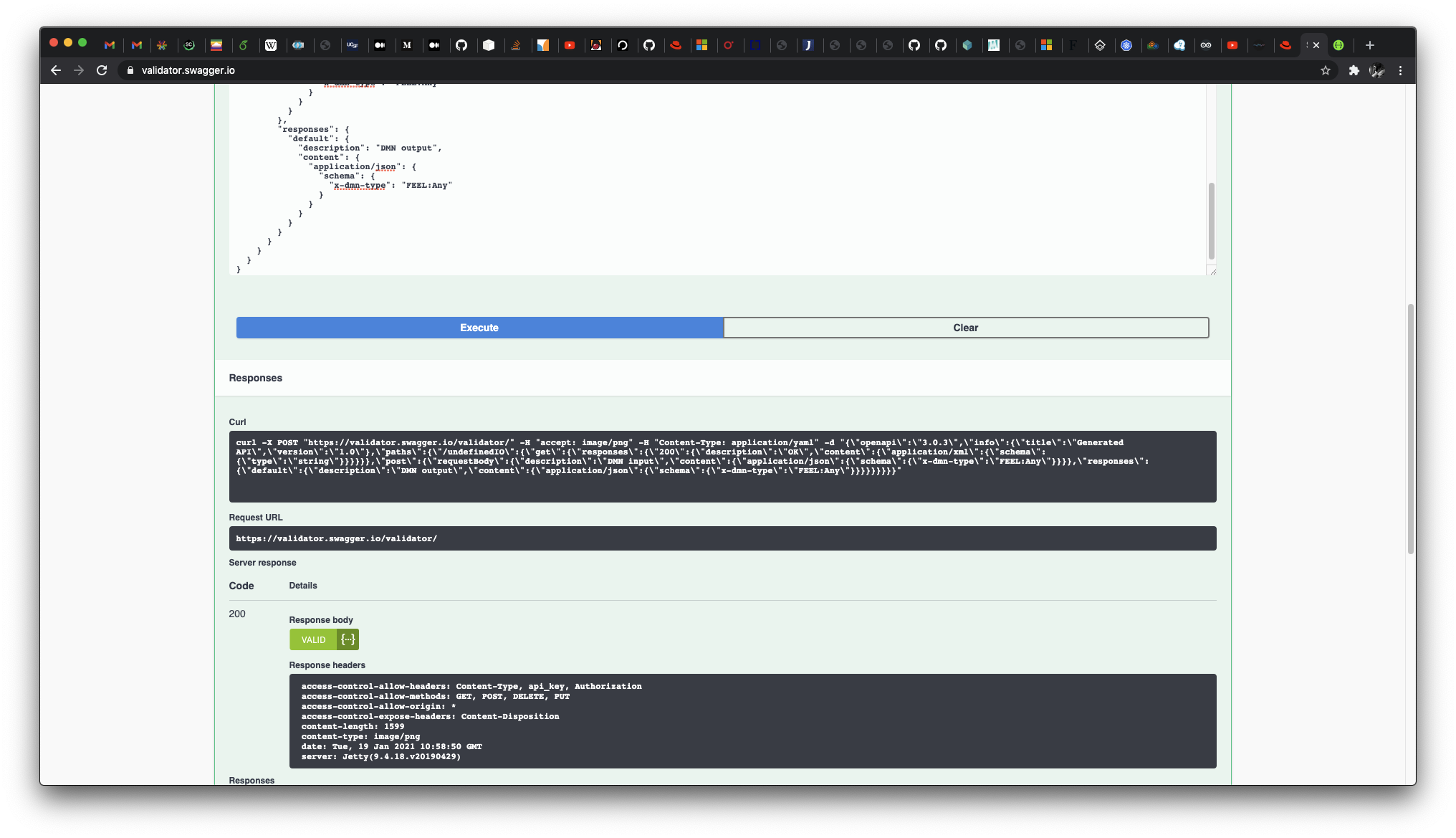Go back using the back arrow
Screen dimensions: 1456x838
(56, 70)
